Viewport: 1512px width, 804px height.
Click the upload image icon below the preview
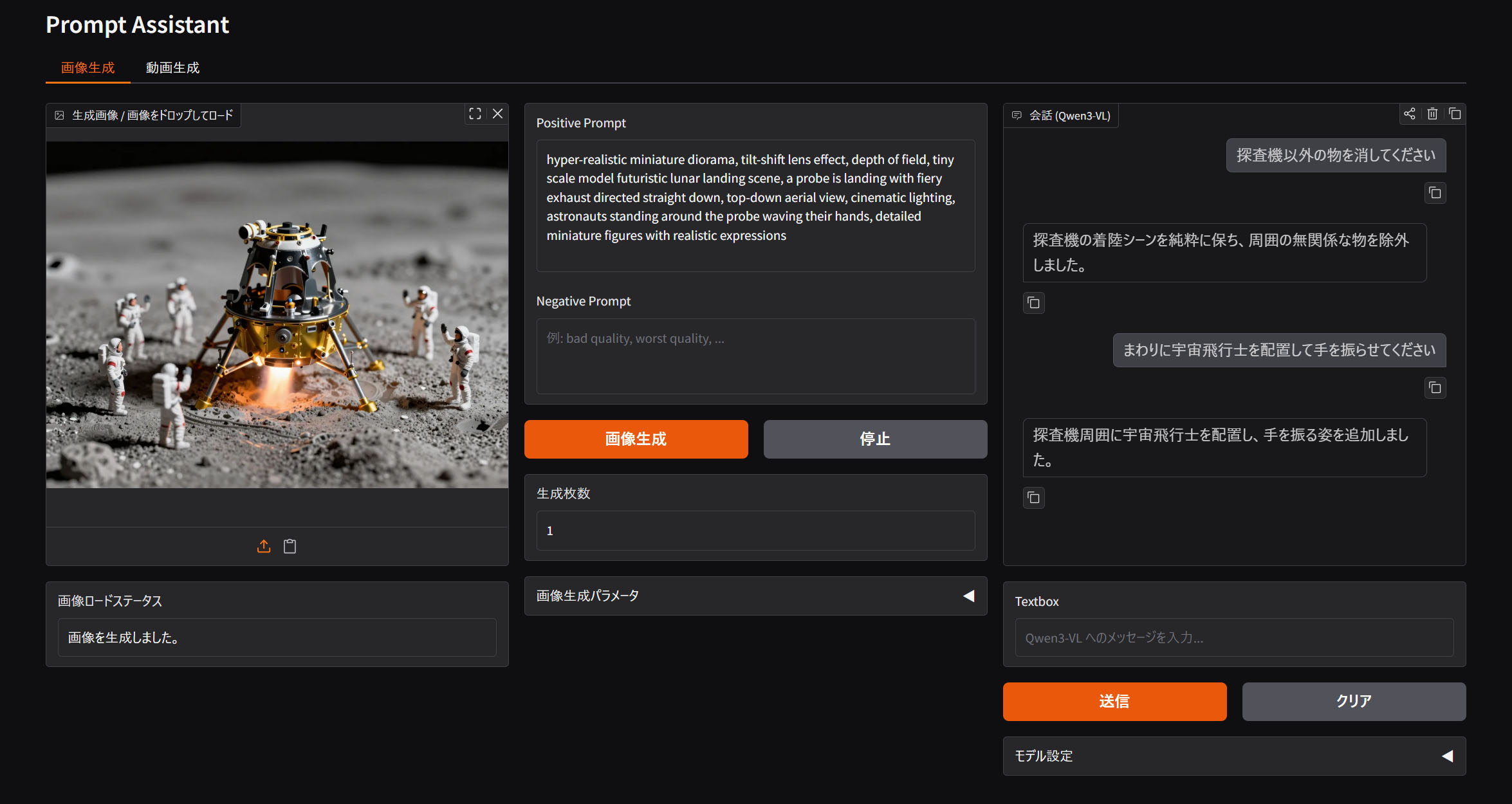264,546
